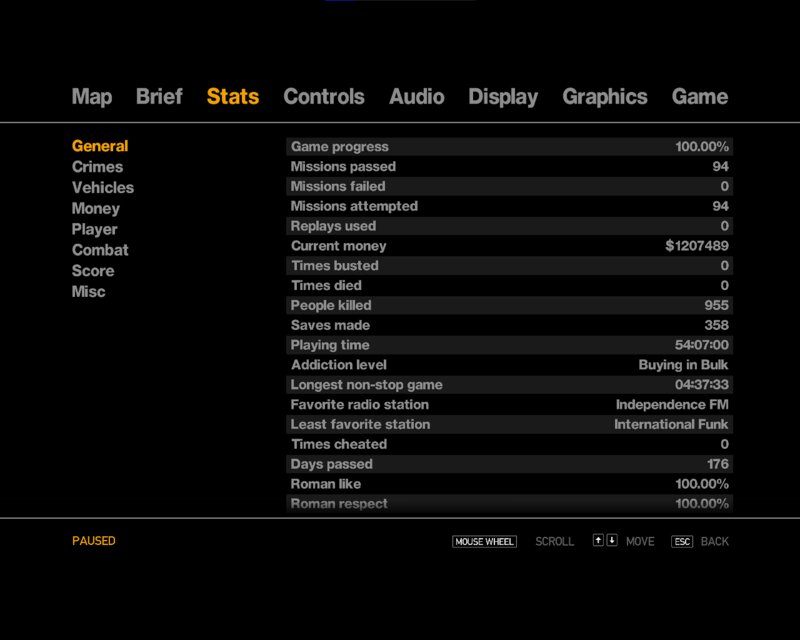Click the up arrow key icon
The height and width of the screenshot is (640, 800).
point(598,540)
